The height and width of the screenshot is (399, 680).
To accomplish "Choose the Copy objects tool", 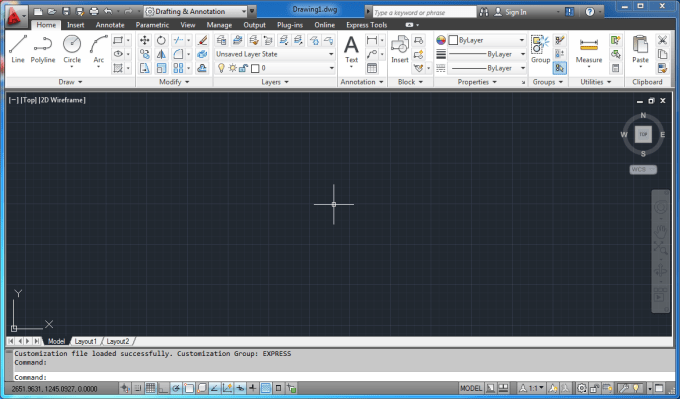I will [144, 54].
